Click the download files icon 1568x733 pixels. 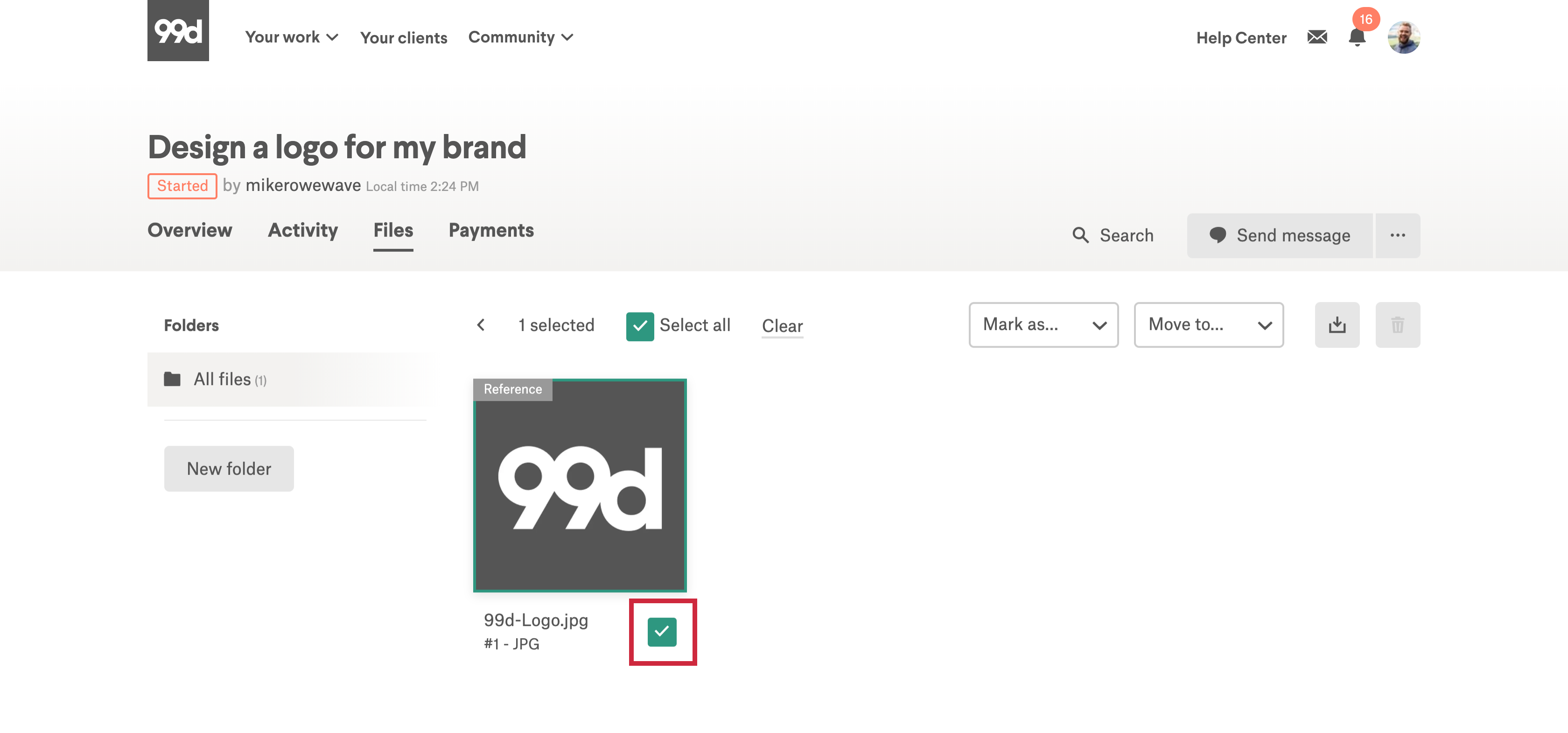[x=1337, y=325]
